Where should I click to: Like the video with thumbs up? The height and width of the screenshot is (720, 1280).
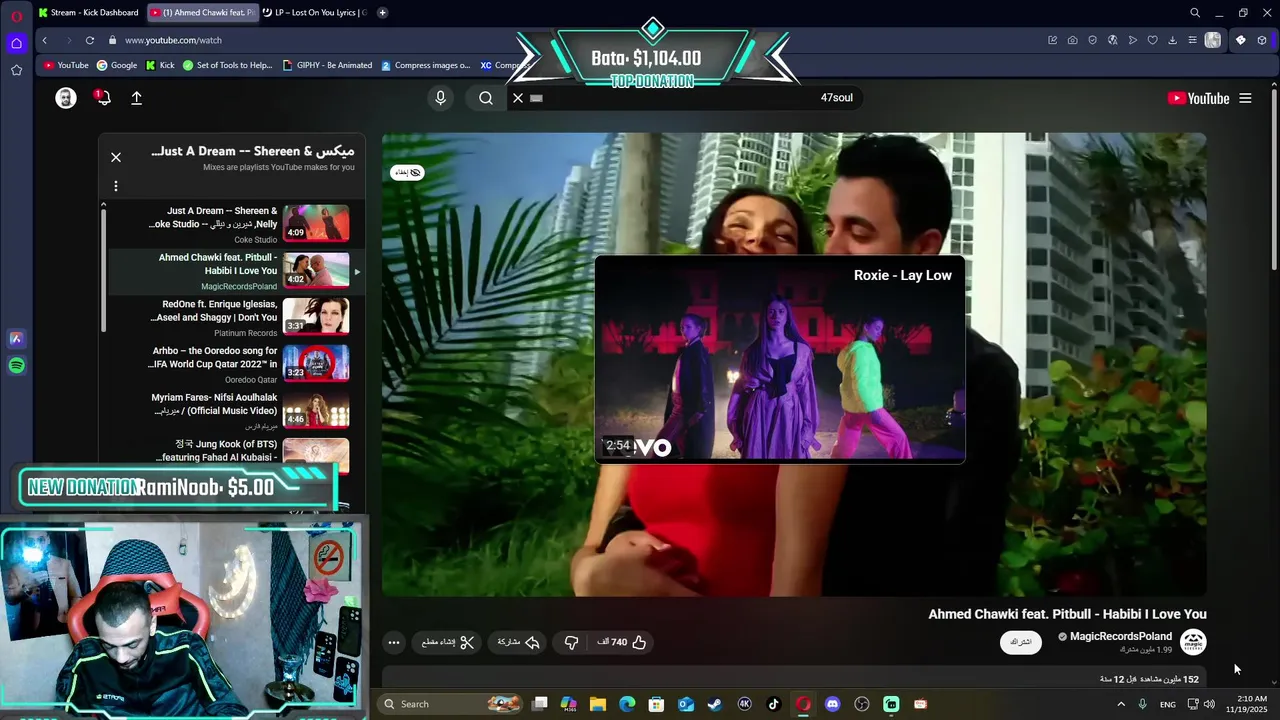tap(622, 642)
